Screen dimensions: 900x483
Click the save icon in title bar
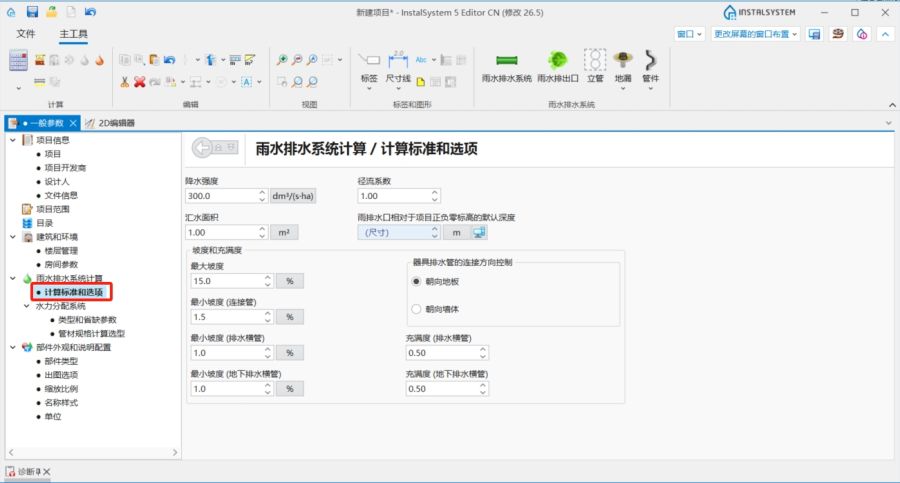click(x=32, y=12)
